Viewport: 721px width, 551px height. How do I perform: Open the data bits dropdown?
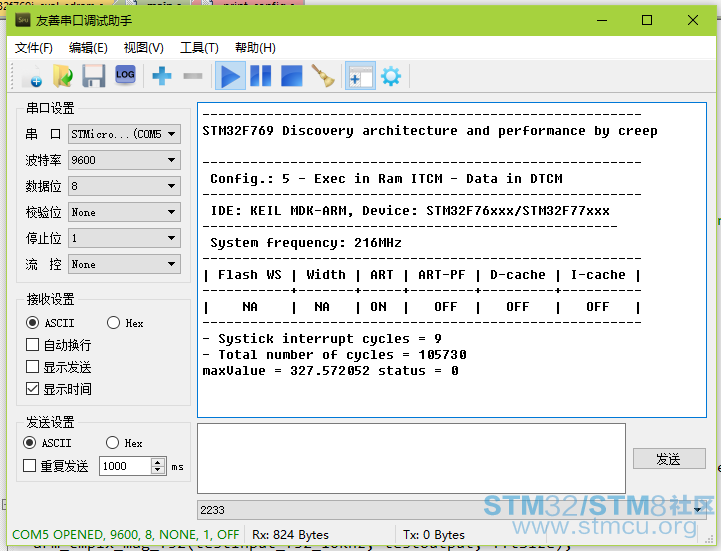click(124, 186)
